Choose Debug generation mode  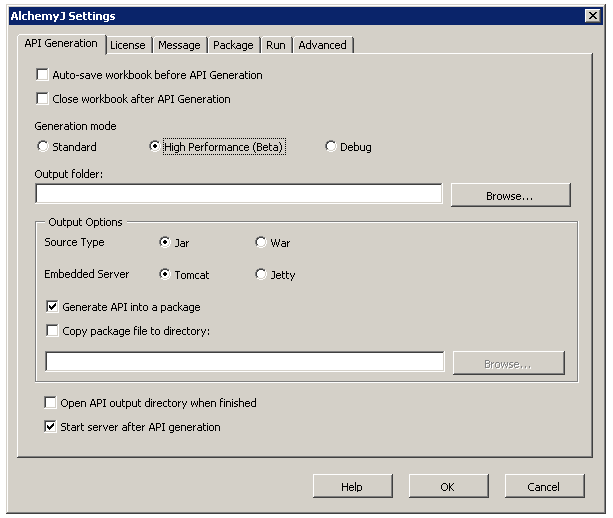click(331, 147)
